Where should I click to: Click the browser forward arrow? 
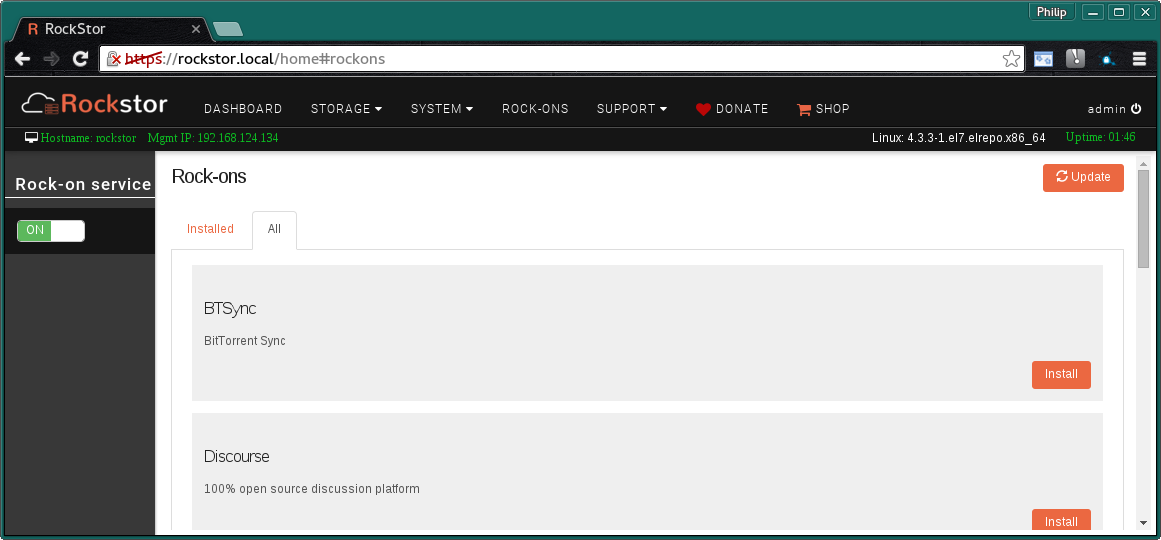51,59
